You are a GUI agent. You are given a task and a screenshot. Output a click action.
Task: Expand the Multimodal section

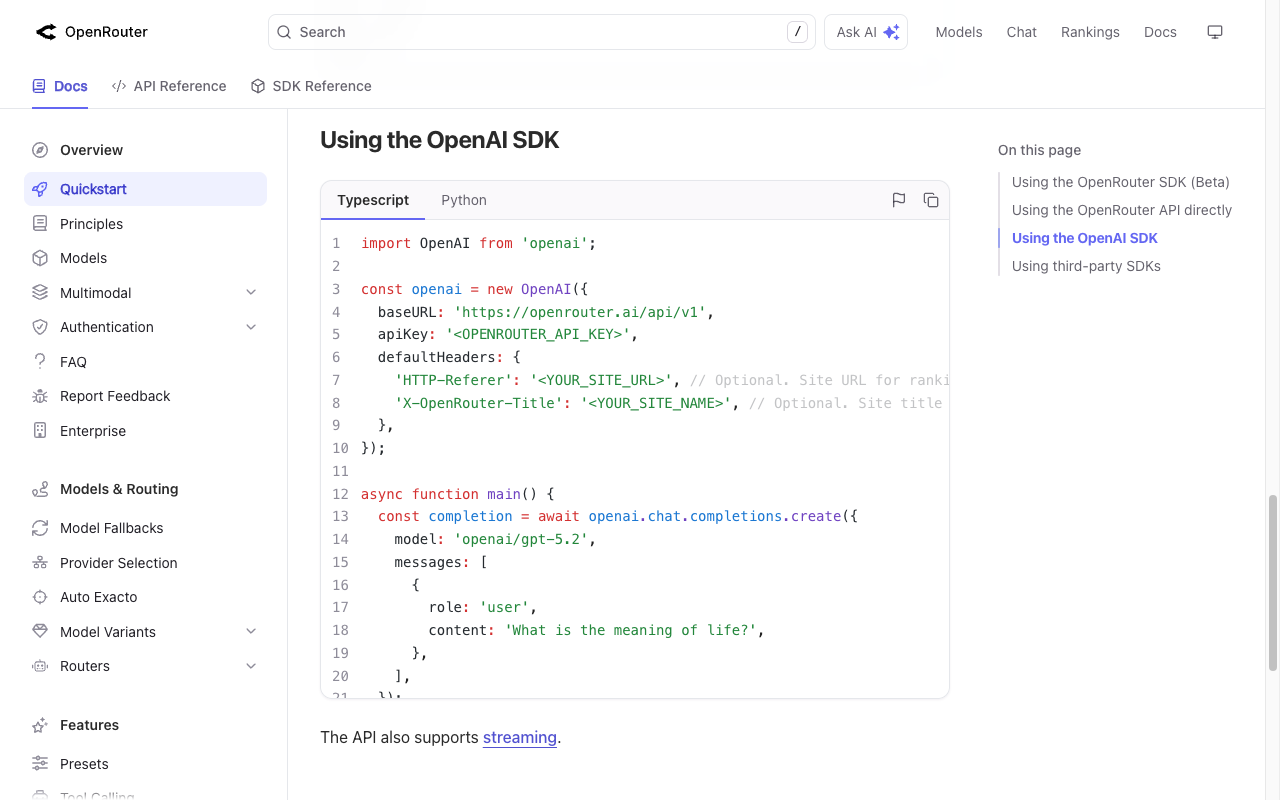click(x=250, y=292)
